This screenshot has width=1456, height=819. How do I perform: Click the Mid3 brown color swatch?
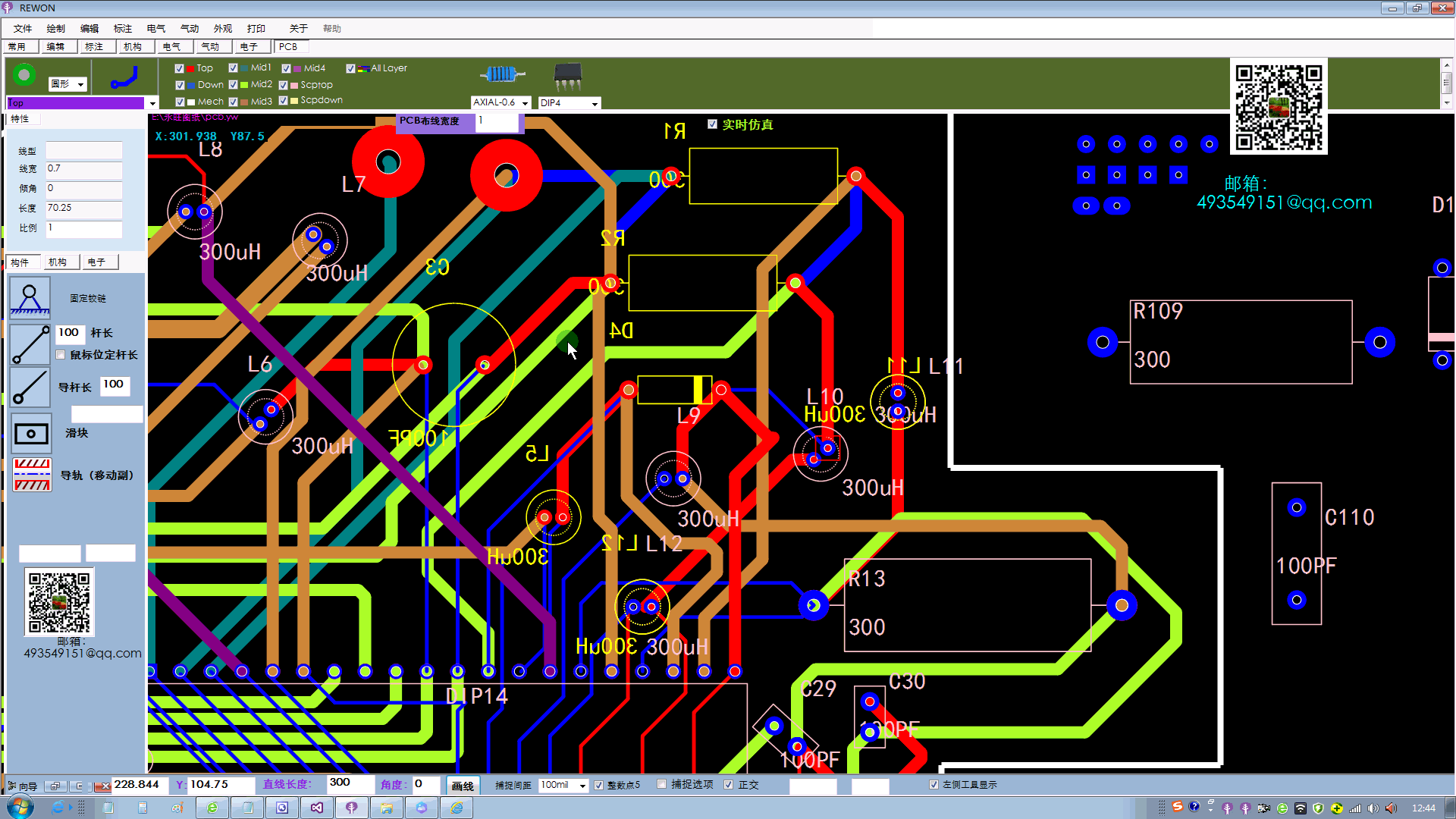[244, 102]
